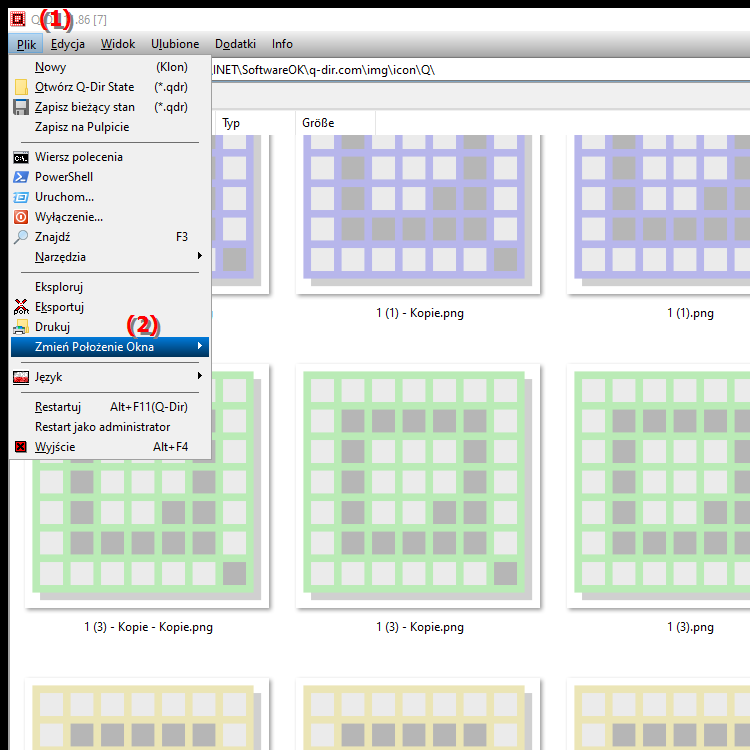The width and height of the screenshot is (750, 750).
Task: Expand the Język submenu
Action: click(110, 377)
